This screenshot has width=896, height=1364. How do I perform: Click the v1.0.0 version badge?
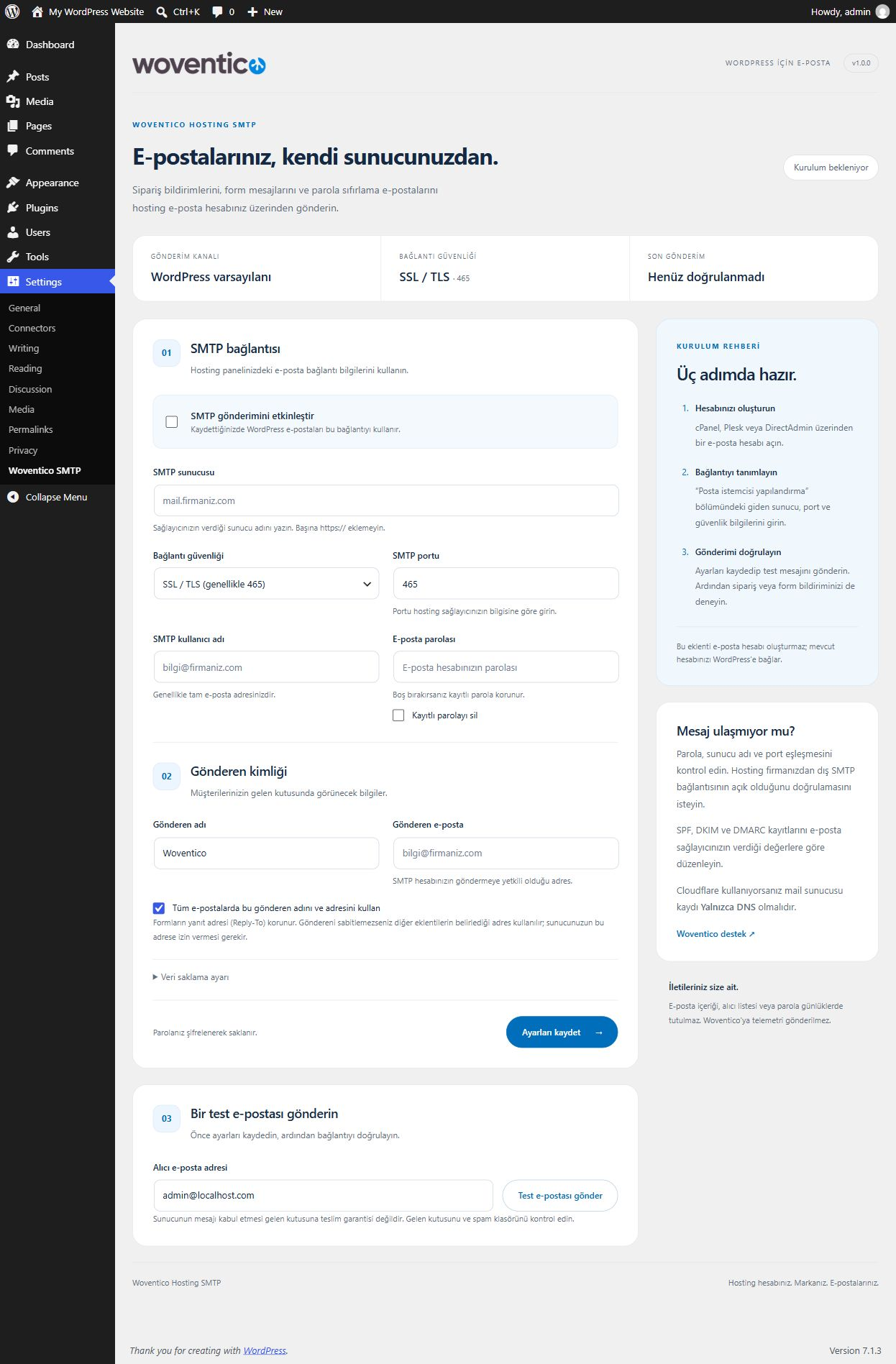861,63
